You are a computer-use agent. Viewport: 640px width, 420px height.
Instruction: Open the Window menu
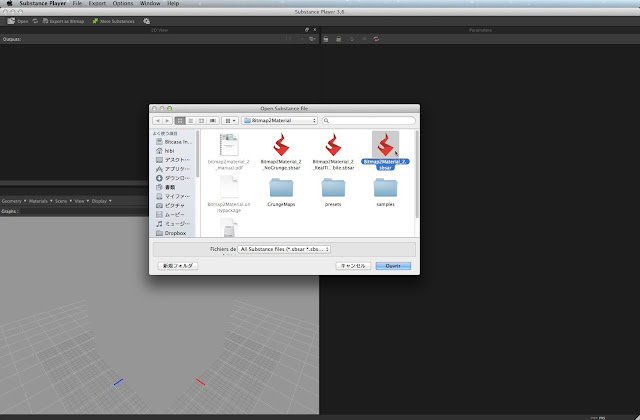[x=150, y=3]
